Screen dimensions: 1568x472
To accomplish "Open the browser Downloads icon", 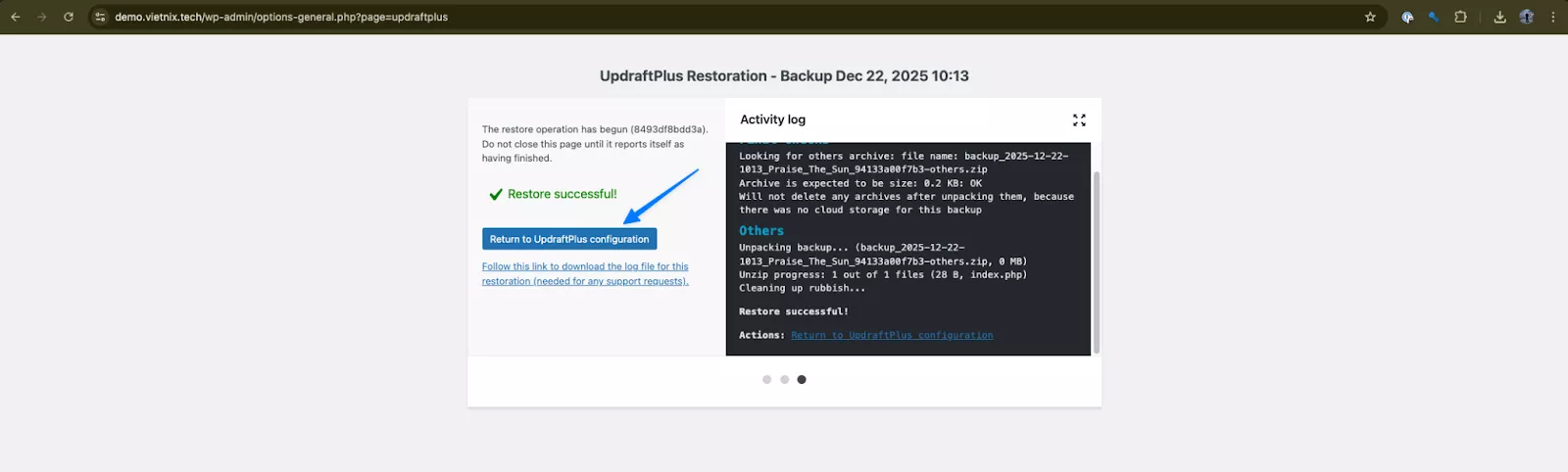I will [x=1499, y=17].
